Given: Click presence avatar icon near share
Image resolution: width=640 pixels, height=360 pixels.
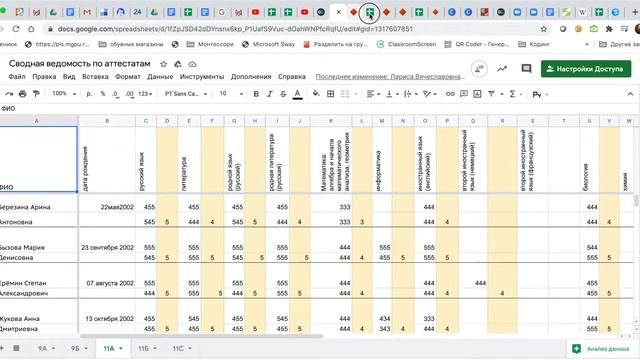Looking at the screenshot, I should point(479,69).
